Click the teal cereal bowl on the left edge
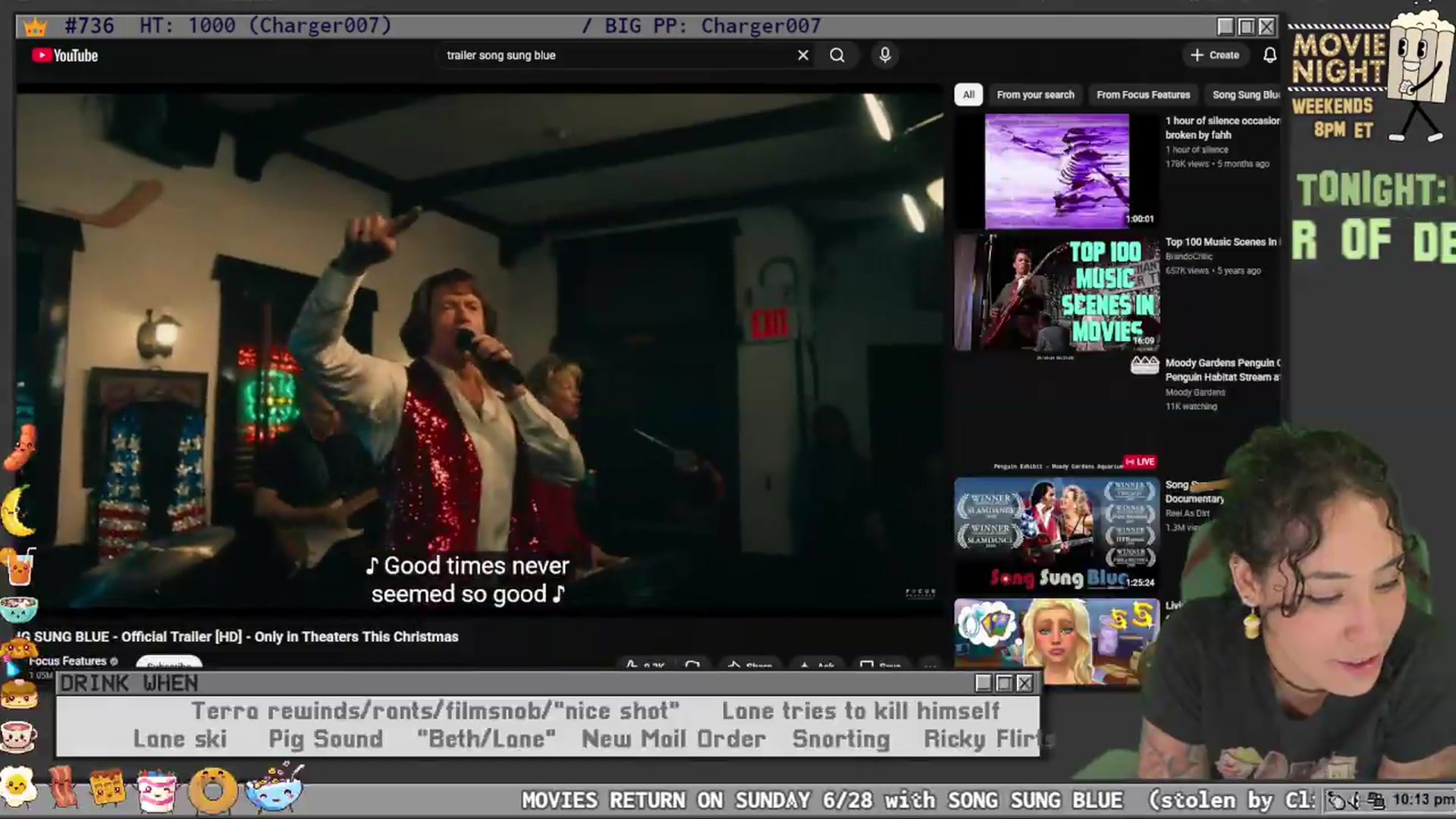This screenshot has height=819, width=1456. pyautogui.click(x=18, y=609)
